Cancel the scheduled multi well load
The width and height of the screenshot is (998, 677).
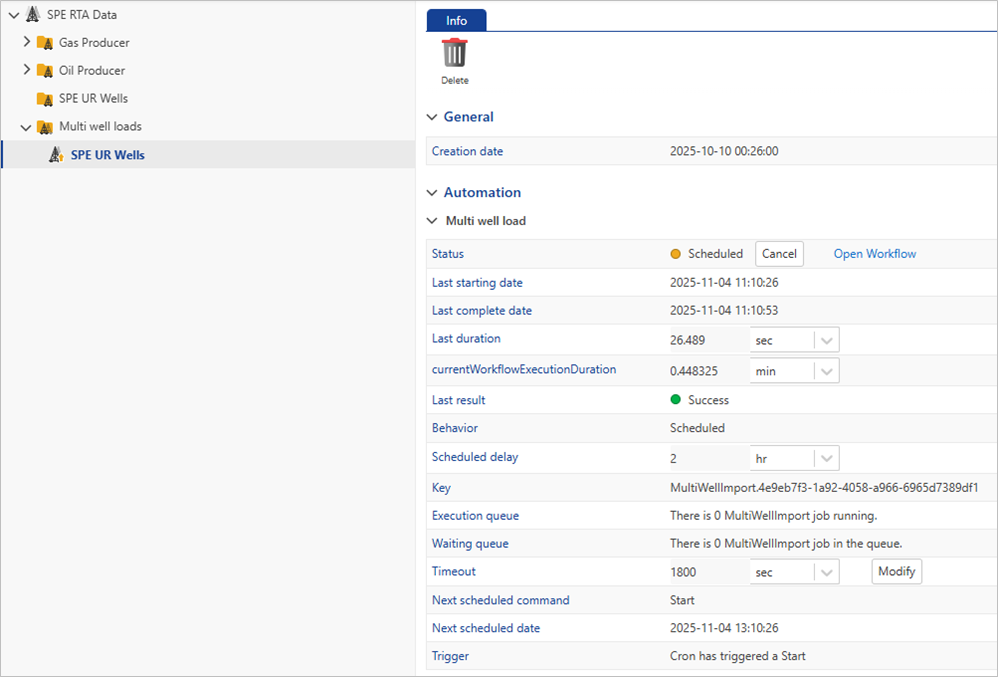point(779,254)
